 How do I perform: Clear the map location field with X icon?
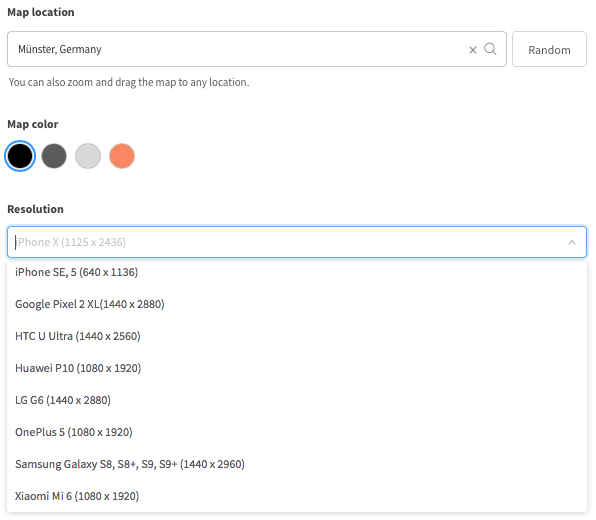click(x=472, y=50)
